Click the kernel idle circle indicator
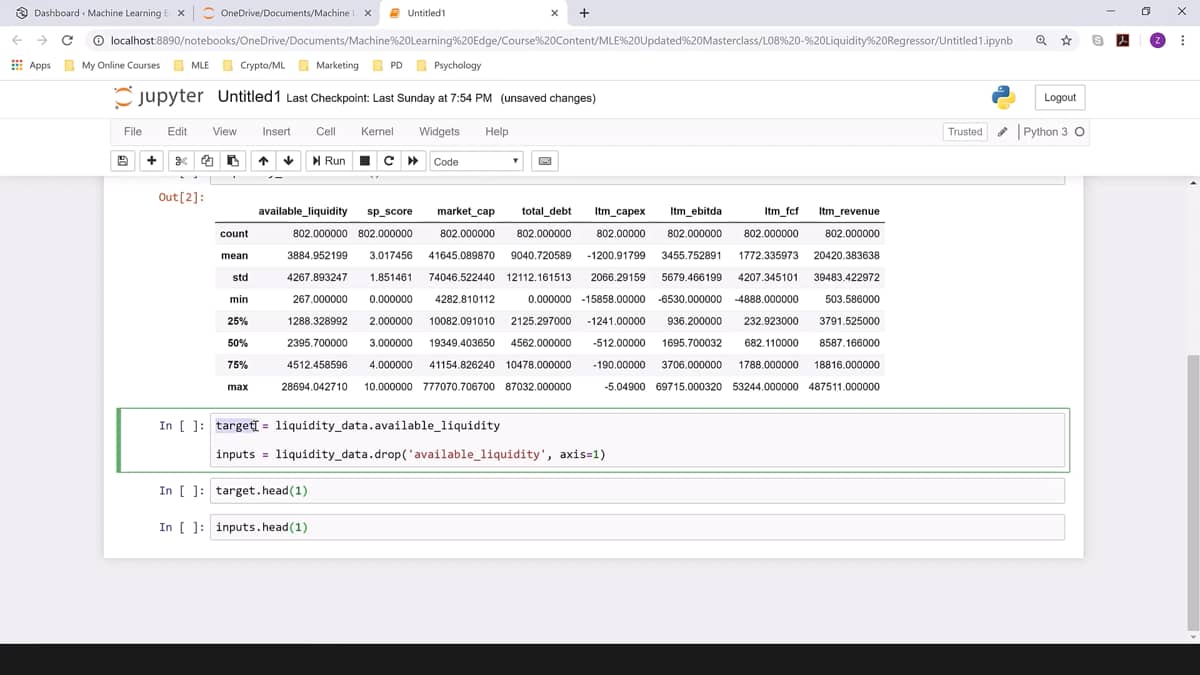 [1079, 132]
